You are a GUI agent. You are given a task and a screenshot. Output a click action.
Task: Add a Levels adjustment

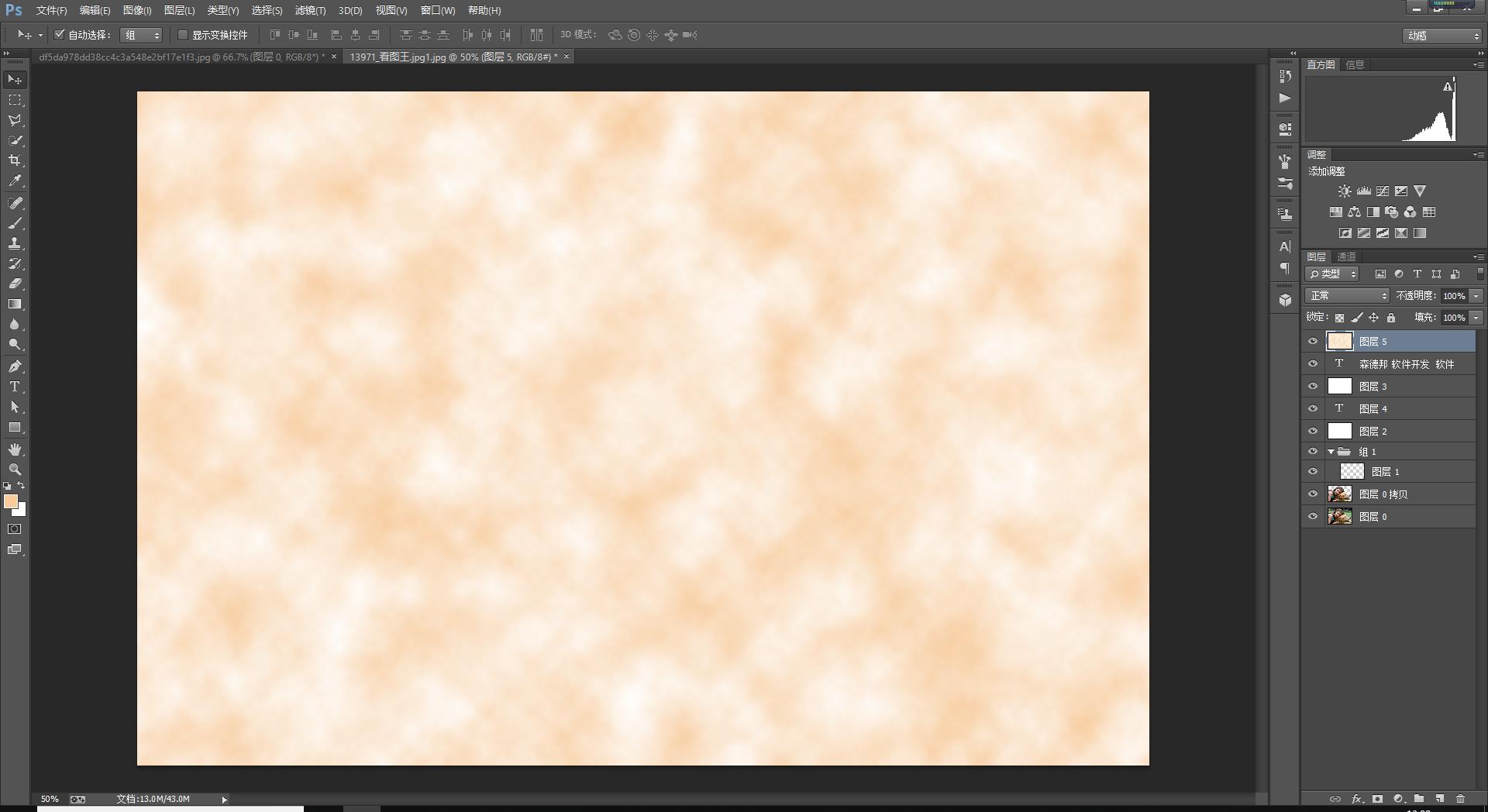[x=1363, y=191]
